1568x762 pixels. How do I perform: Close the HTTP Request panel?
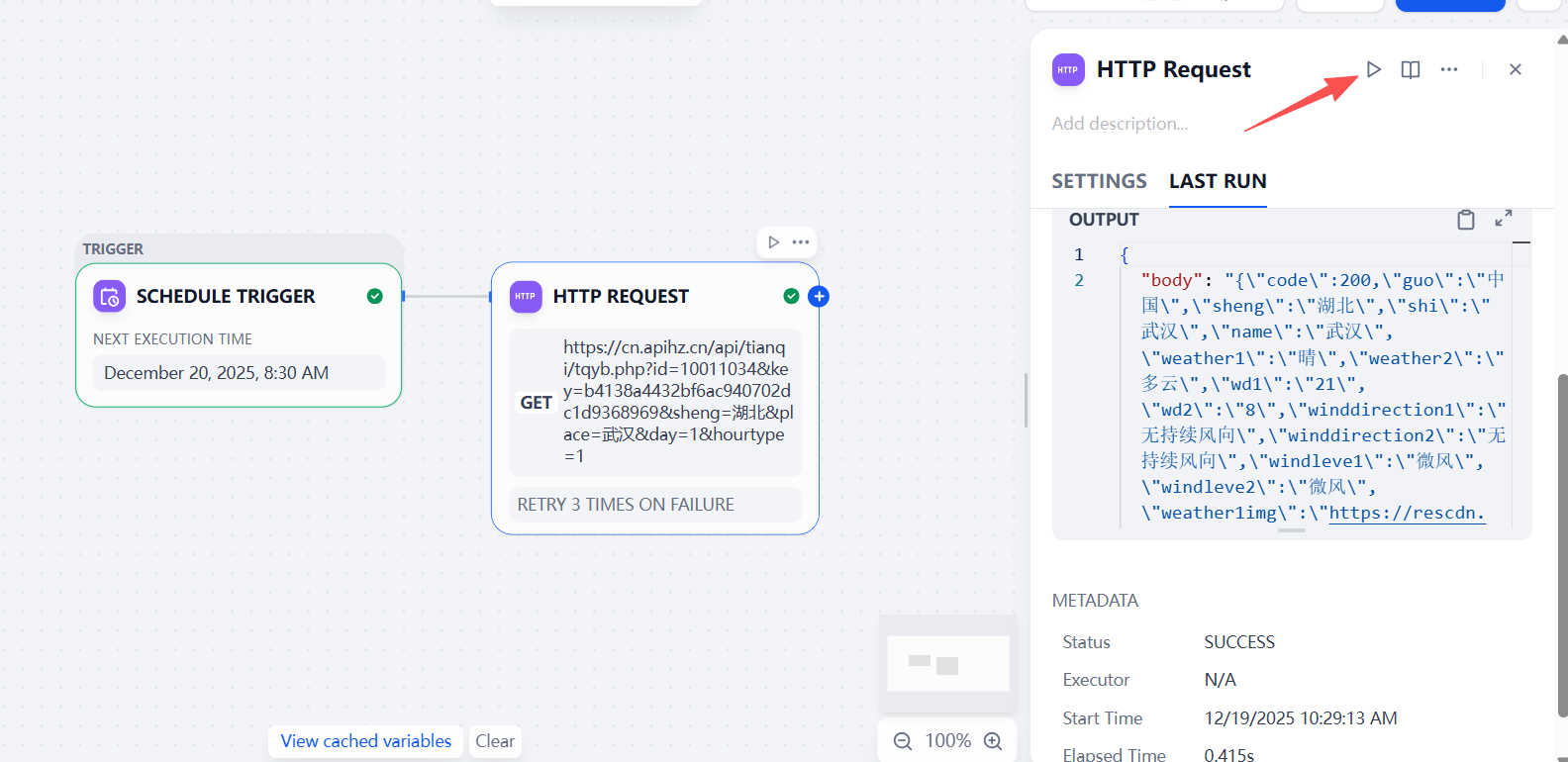pyautogui.click(x=1515, y=69)
